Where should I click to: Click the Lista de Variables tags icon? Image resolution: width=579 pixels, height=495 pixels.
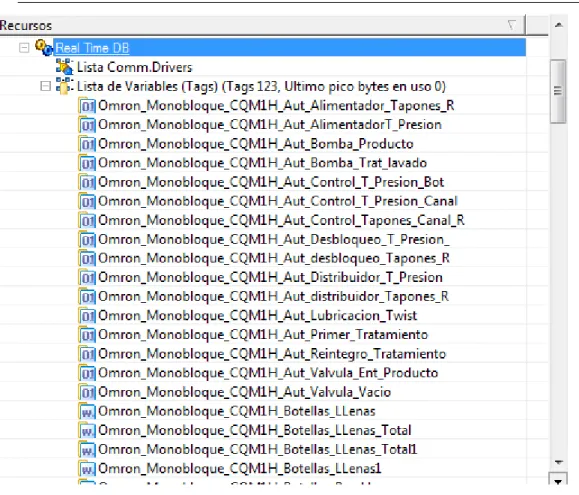(x=64, y=86)
